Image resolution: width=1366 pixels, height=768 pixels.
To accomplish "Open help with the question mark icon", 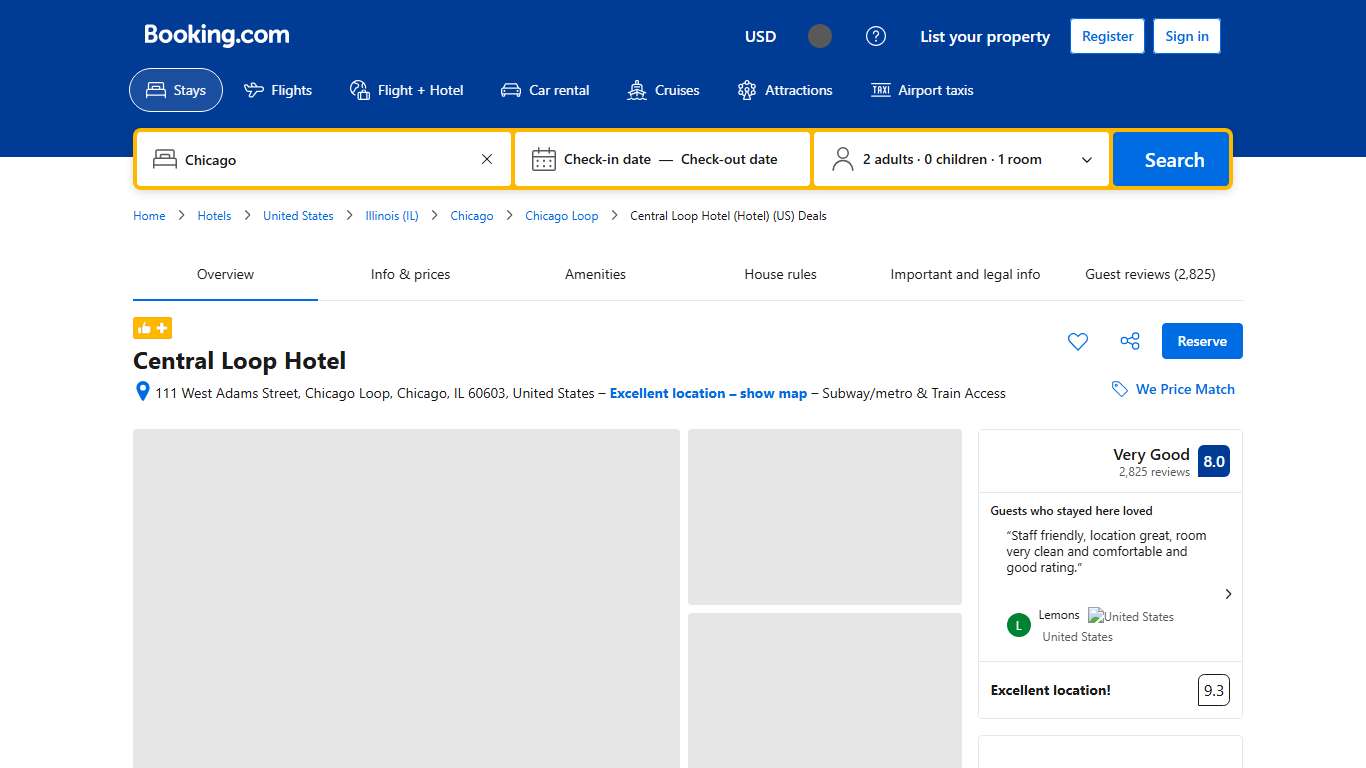I will coord(876,36).
